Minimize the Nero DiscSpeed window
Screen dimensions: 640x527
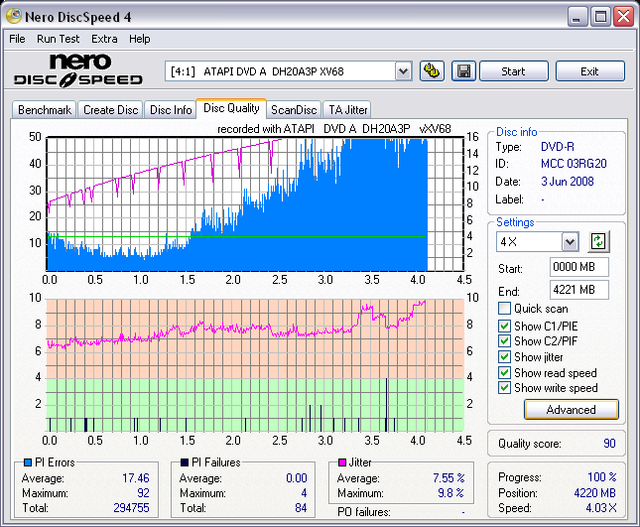(x=577, y=17)
